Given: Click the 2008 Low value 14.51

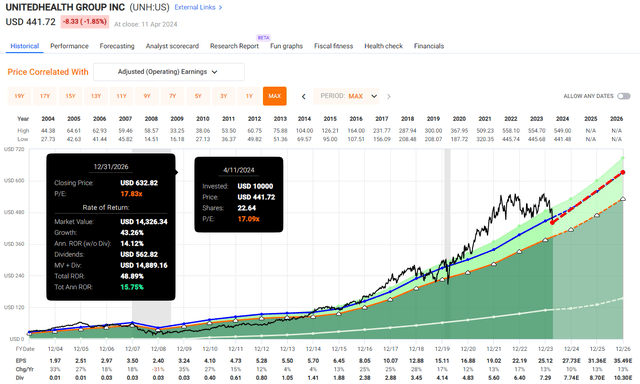Looking at the screenshot, I should [151, 139].
